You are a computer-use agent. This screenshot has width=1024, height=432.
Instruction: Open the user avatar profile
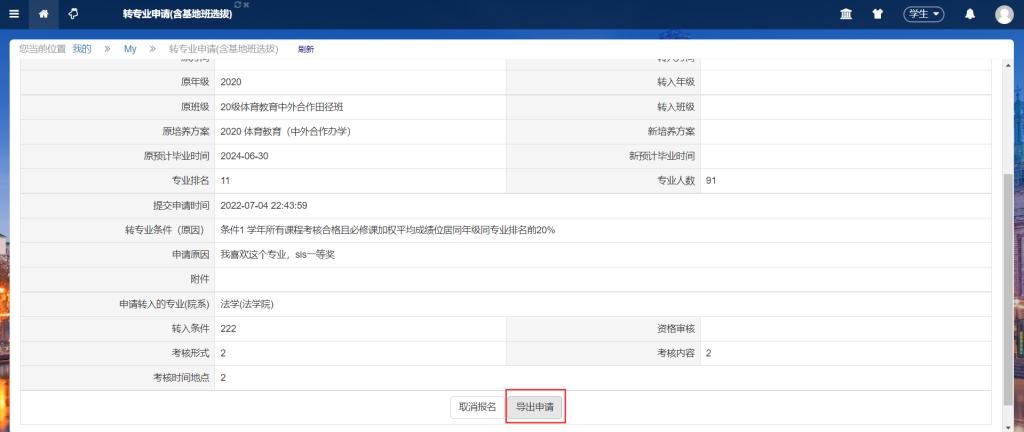click(1004, 14)
